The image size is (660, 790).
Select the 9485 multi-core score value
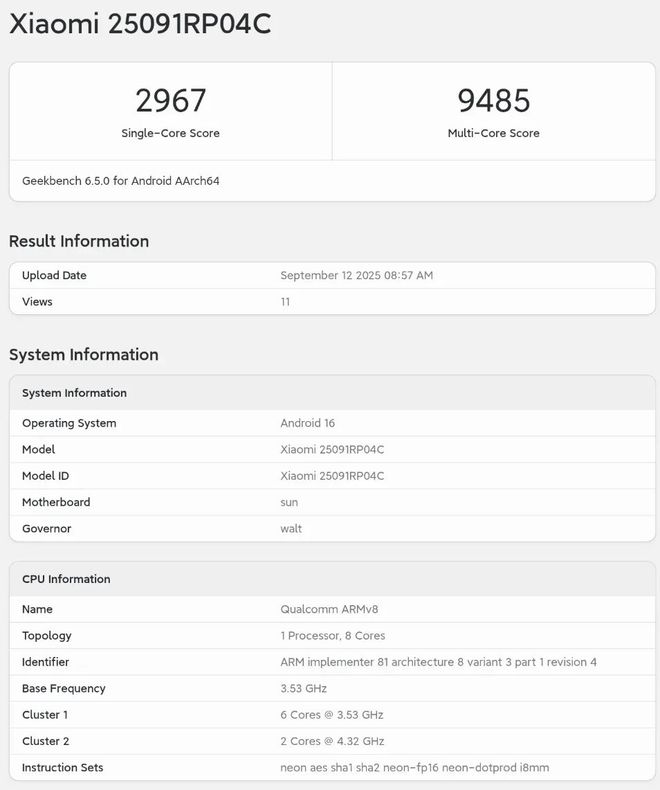tap(494, 100)
